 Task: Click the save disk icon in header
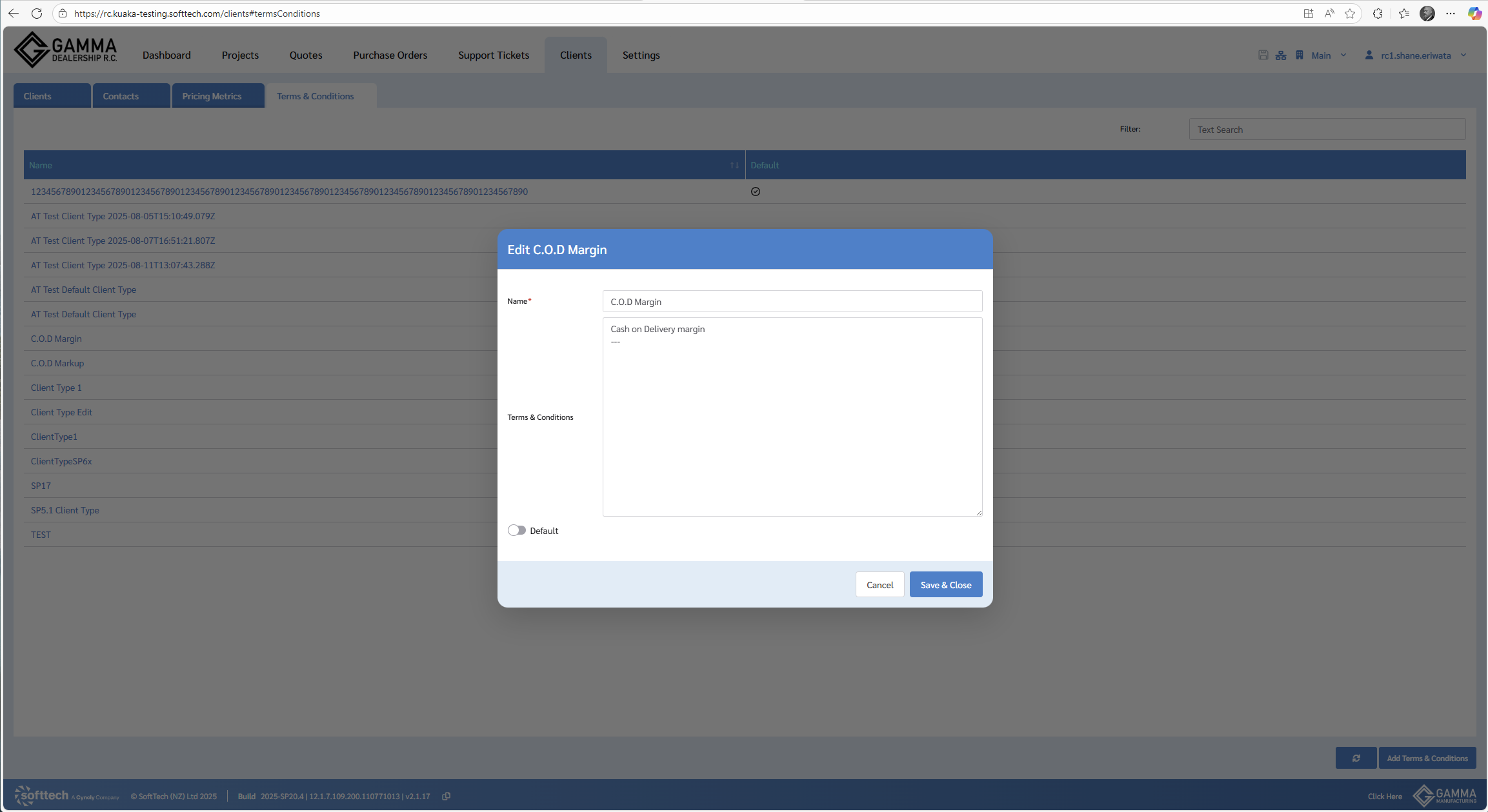pos(1263,55)
